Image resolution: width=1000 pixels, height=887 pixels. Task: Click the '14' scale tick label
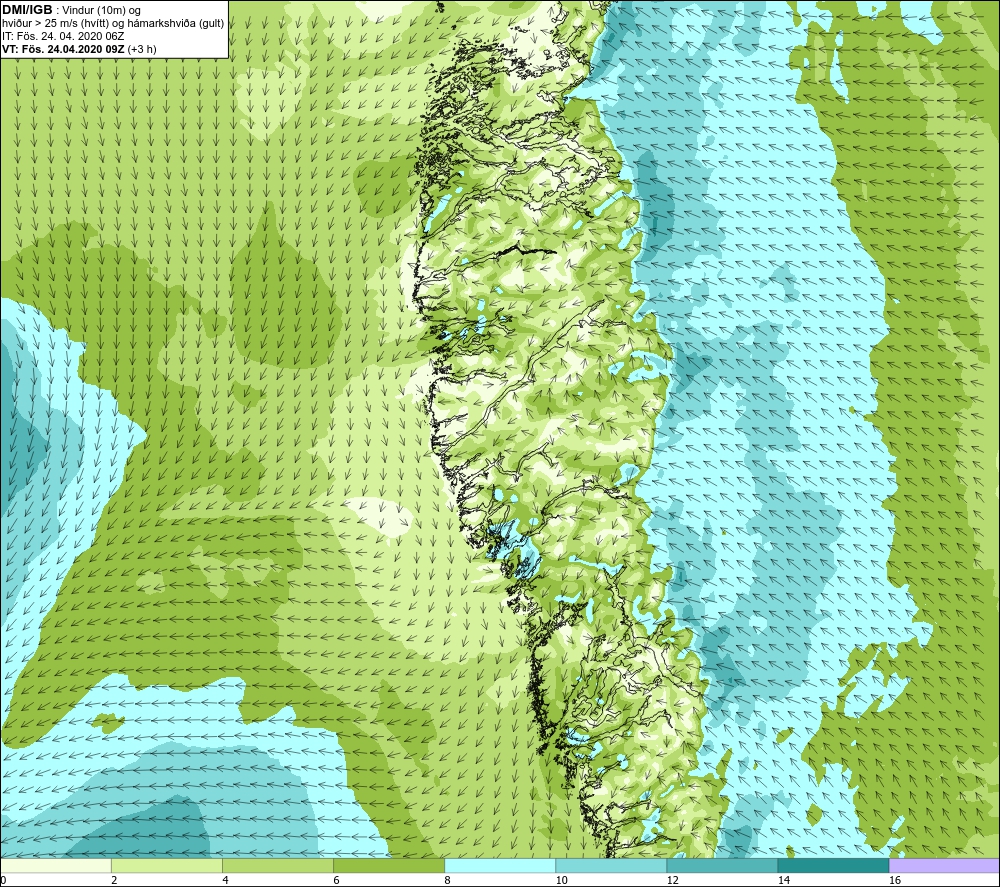tap(784, 880)
